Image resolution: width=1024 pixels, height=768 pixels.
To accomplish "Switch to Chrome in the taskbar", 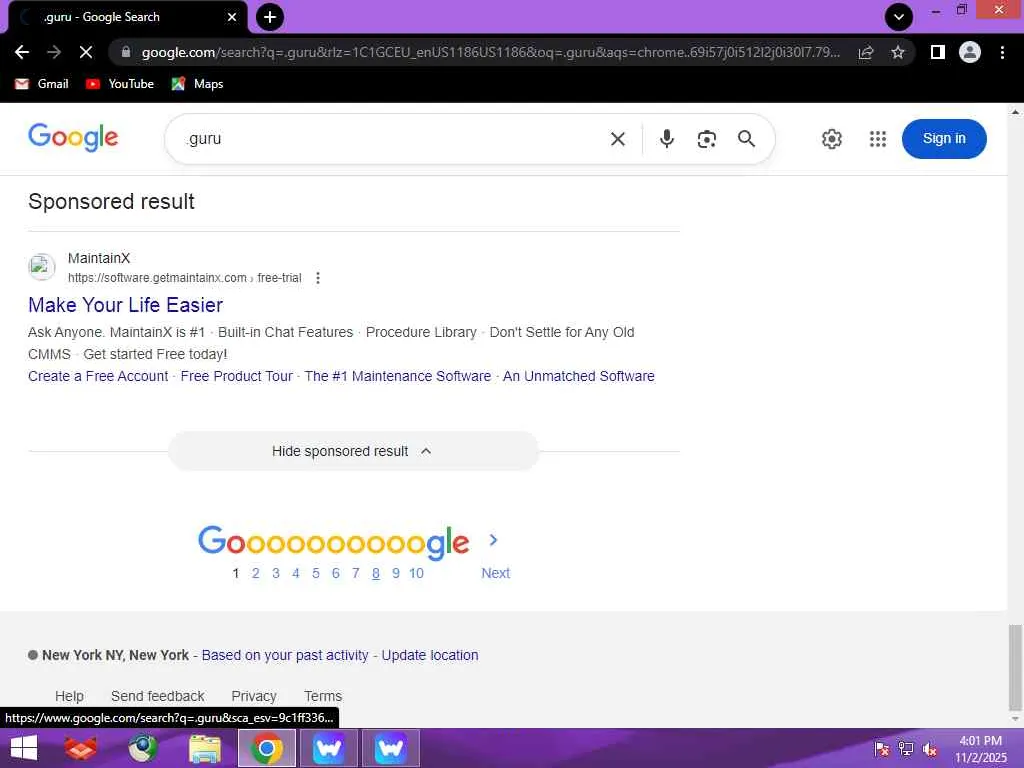I will (266, 748).
